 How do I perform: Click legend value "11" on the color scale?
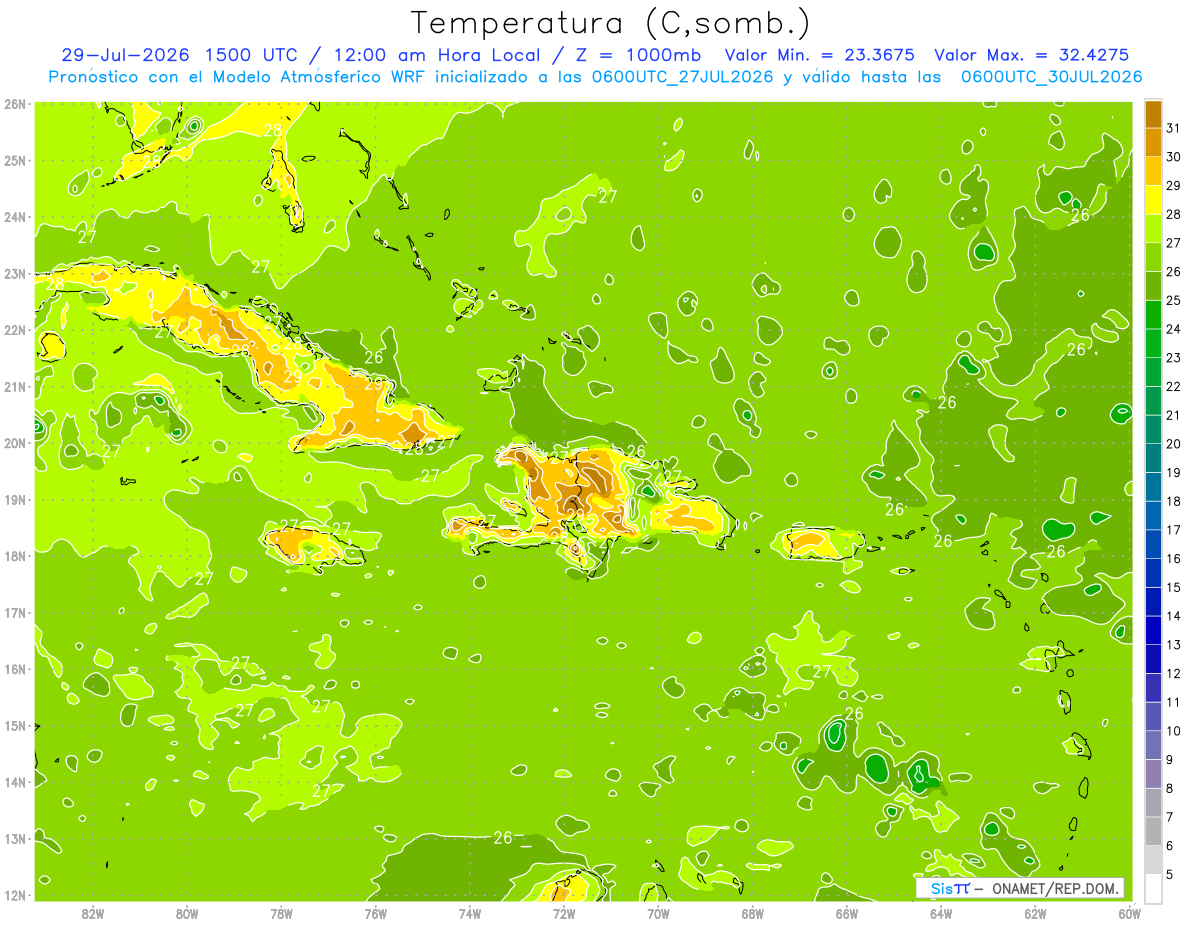pos(1174,702)
